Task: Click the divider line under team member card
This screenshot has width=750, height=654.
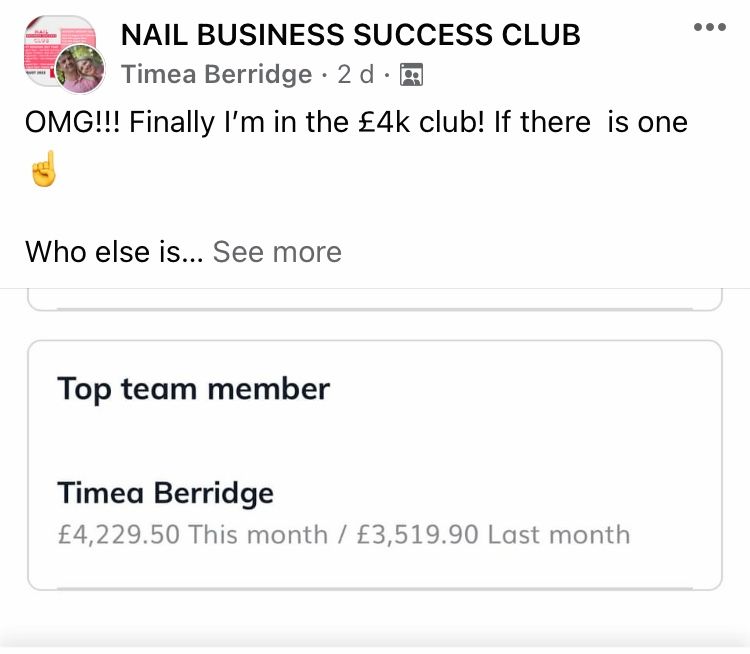Action: click(375, 589)
